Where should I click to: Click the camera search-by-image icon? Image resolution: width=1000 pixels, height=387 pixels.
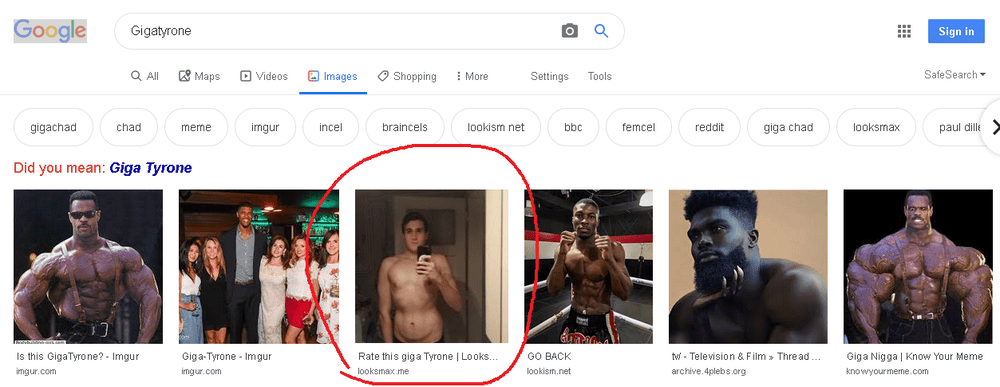[570, 31]
